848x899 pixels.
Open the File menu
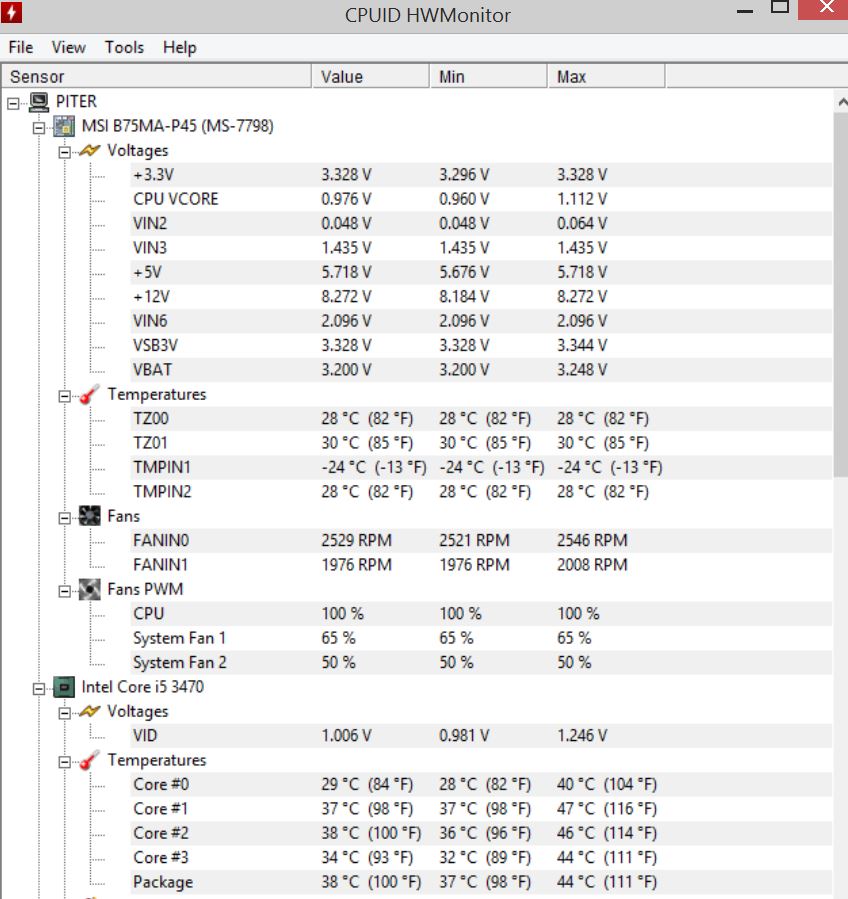tap(21, 47)
